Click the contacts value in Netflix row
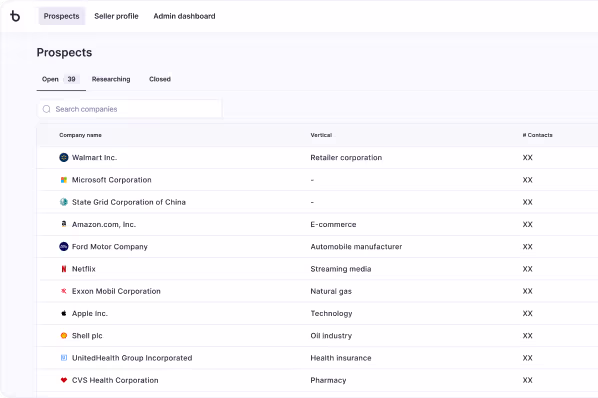This screenshot has width=598, height=398. point(527,269)
